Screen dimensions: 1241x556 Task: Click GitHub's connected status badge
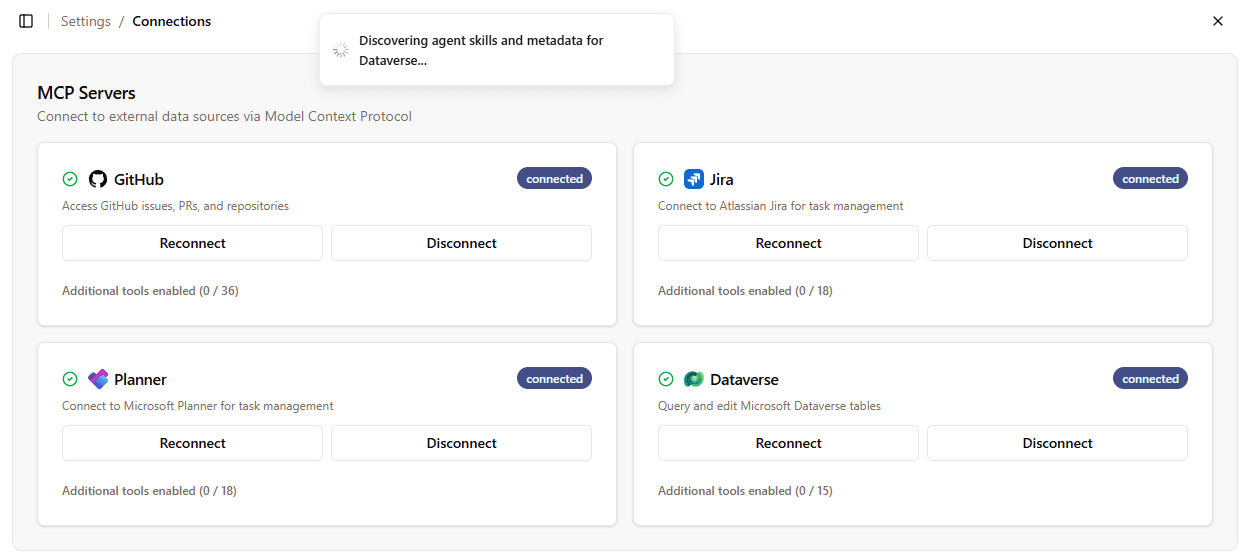pos(554,179)
